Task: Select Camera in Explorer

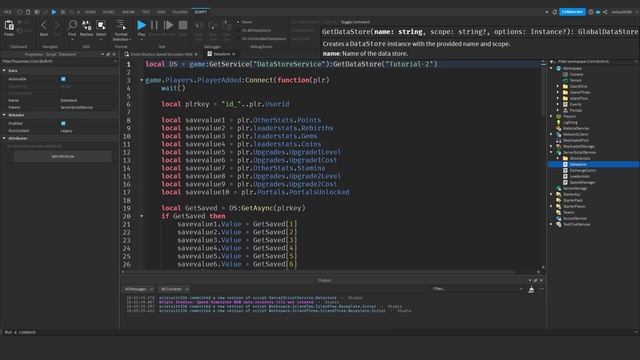Action: click(x=576, y=75)
